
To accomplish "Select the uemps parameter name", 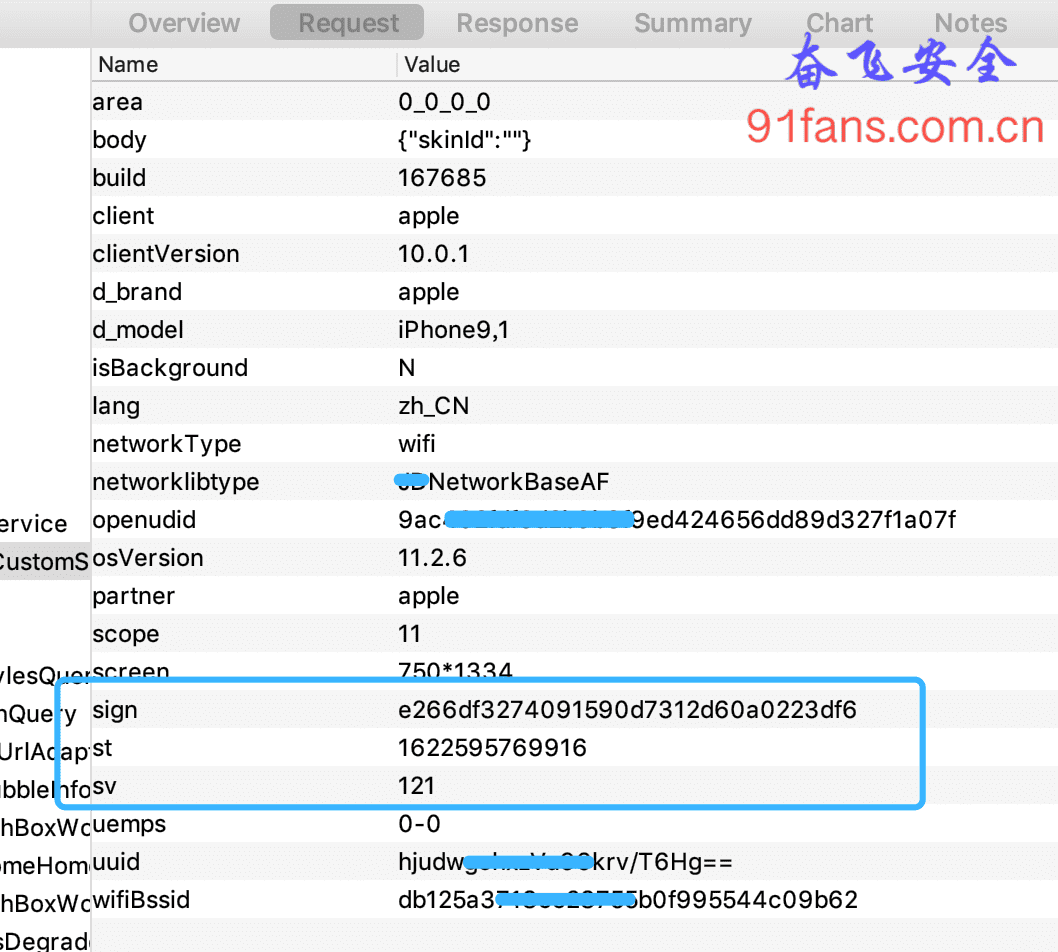I will [129, 824].
